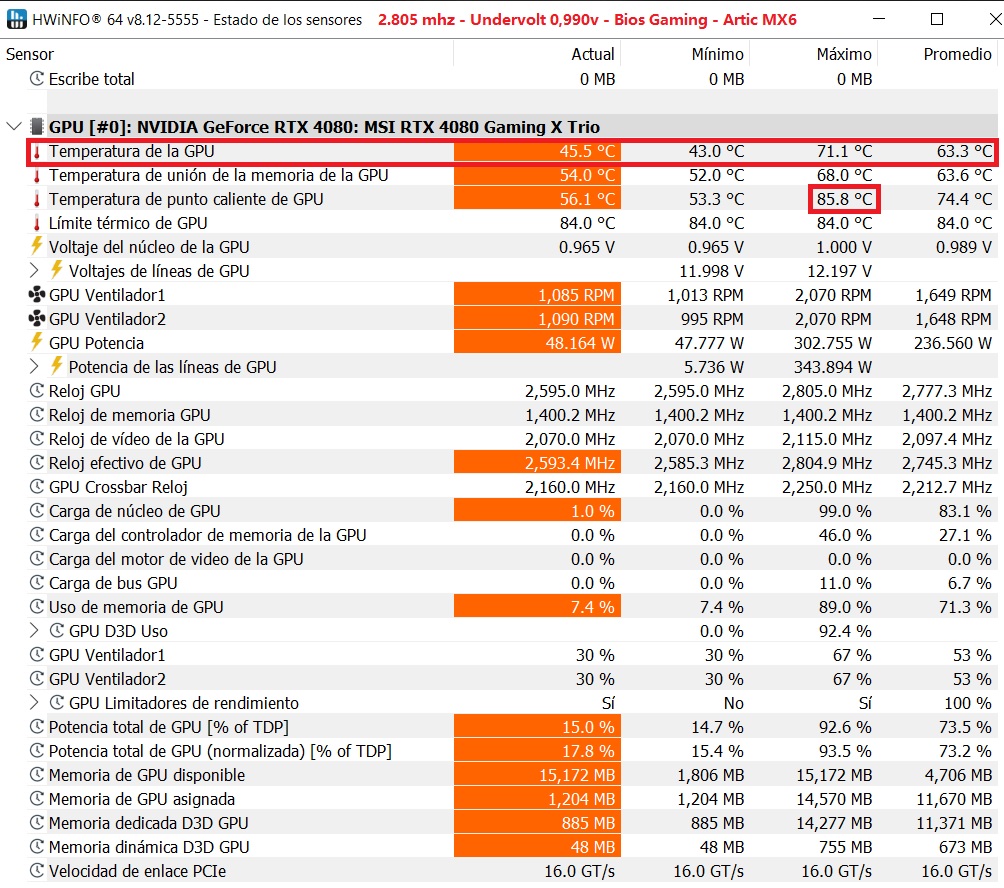Select the GPU Potencia actual value 48.164 W
The height and width of the screenshot is (888, 1004).
[579, 343]
